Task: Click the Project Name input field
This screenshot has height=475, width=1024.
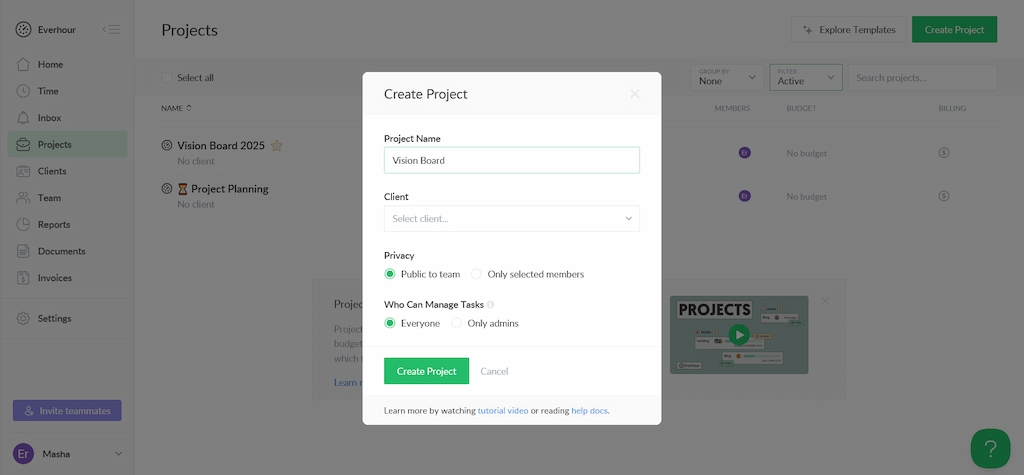Action: [511, 160]
